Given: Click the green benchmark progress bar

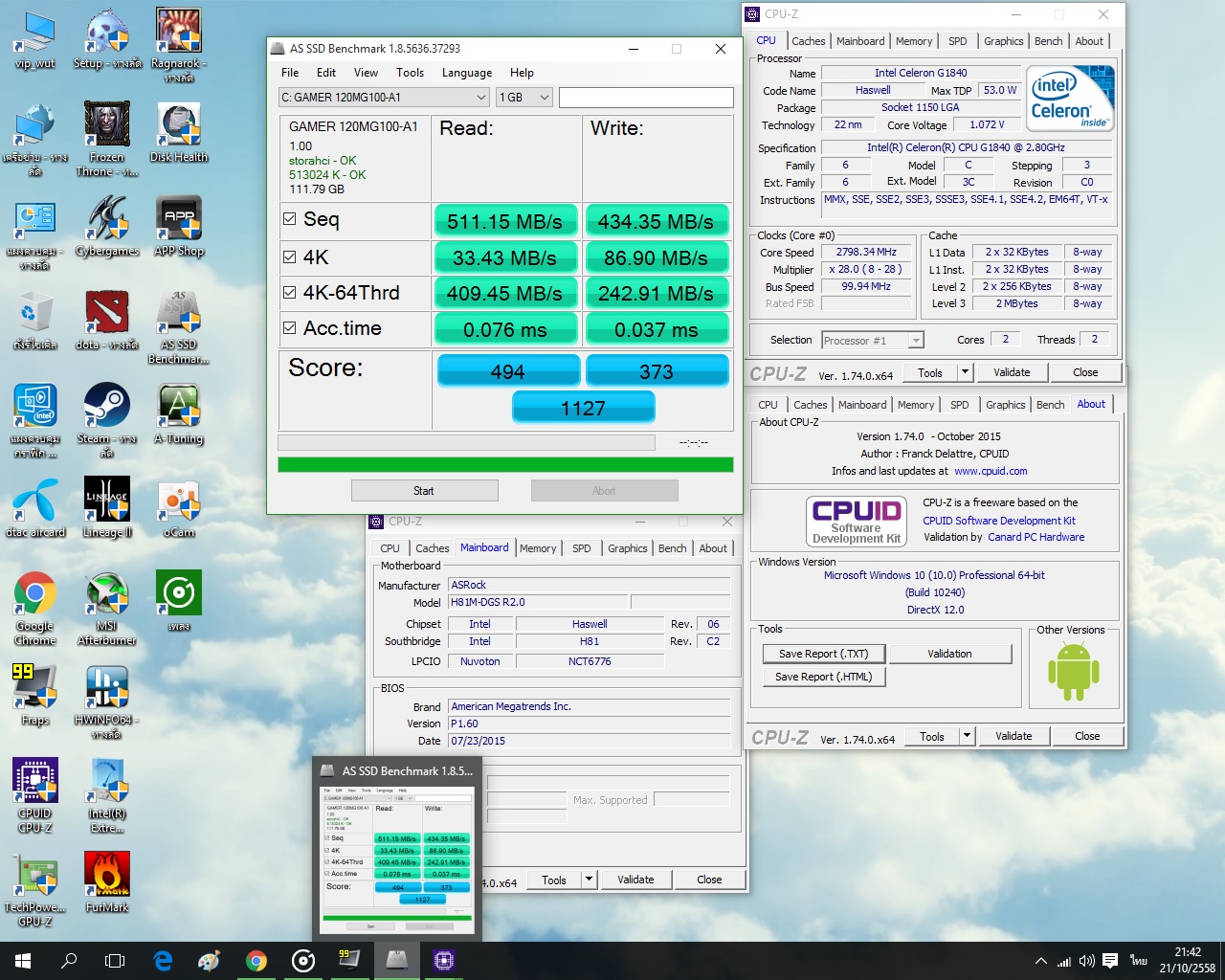Looking at the screenshot, I should click(x=505, y=465).
